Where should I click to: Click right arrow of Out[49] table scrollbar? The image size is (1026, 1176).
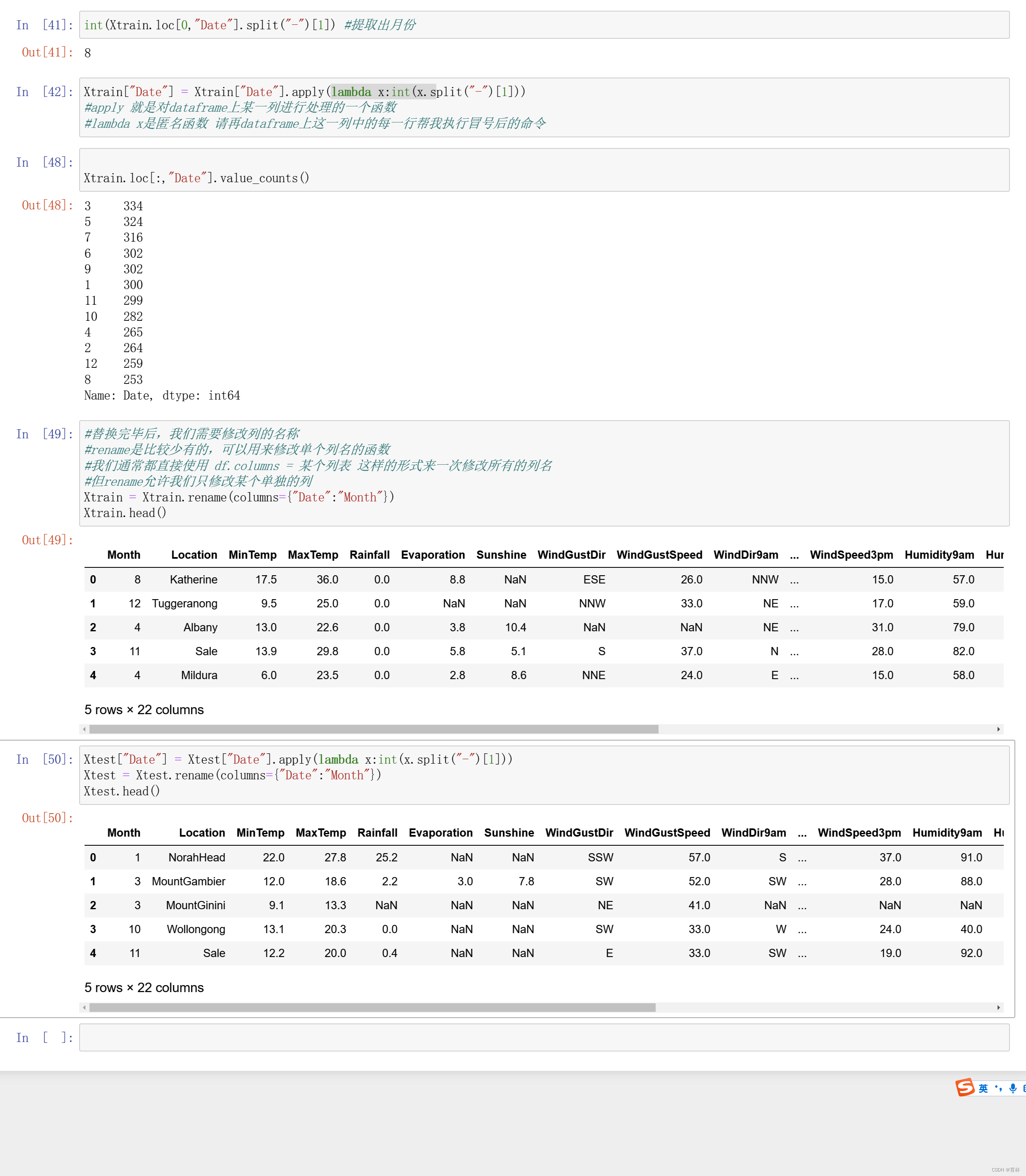point(998,729)
